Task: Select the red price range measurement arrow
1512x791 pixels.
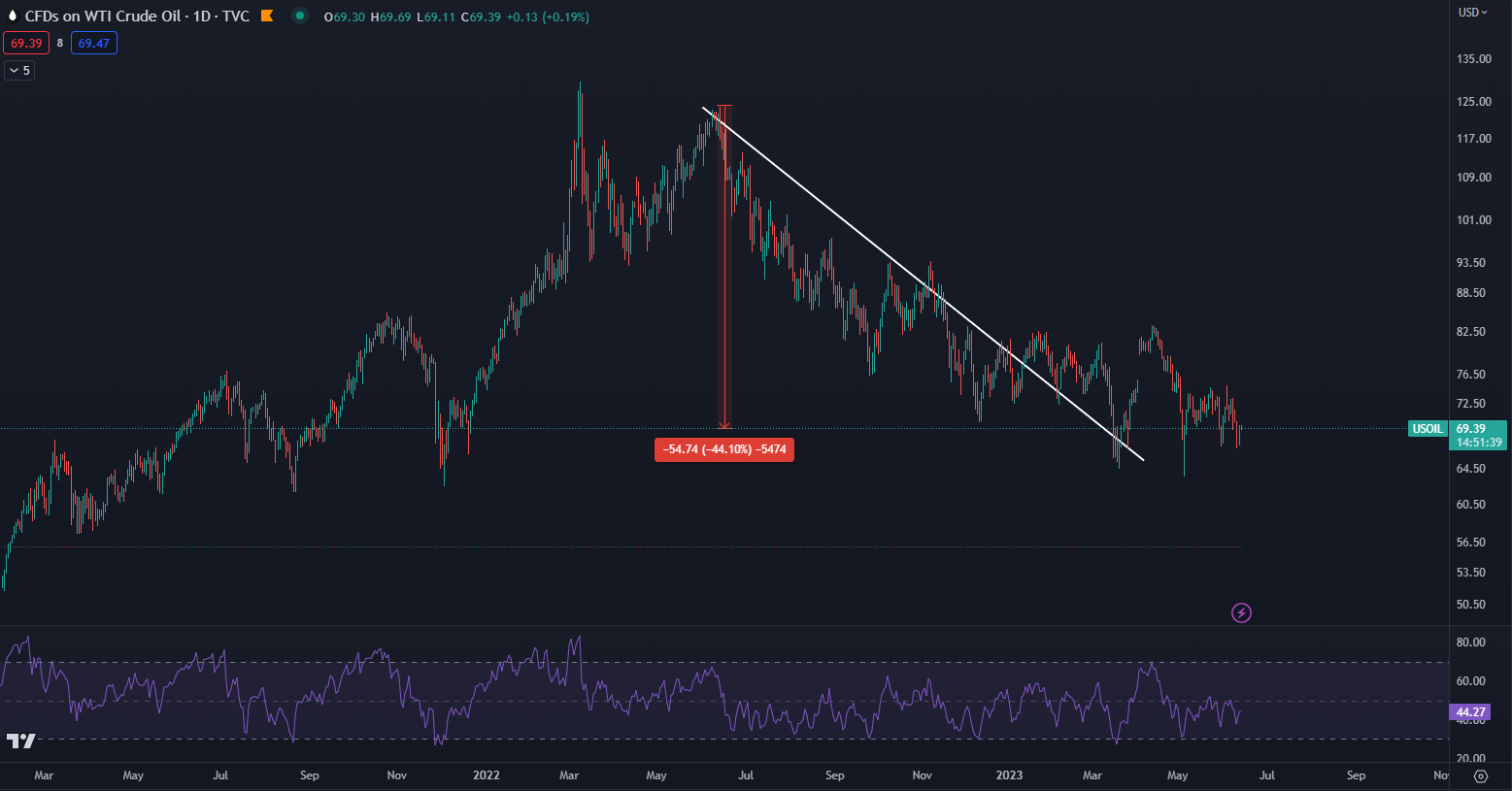Action: pos(723,291)
